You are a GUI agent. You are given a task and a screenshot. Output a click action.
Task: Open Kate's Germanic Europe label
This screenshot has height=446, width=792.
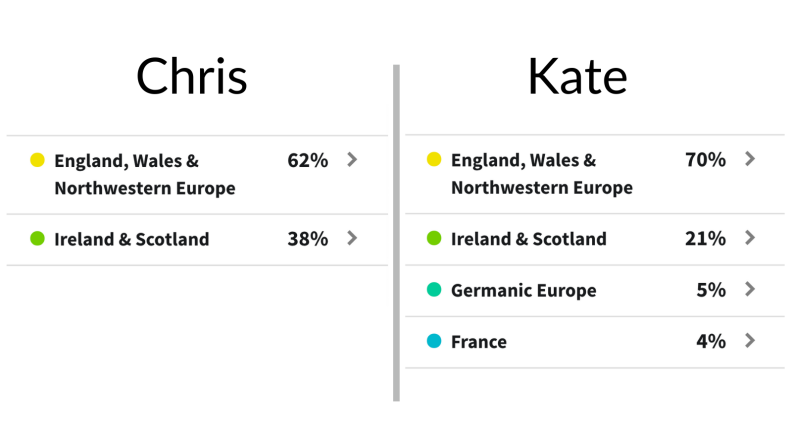524,290
